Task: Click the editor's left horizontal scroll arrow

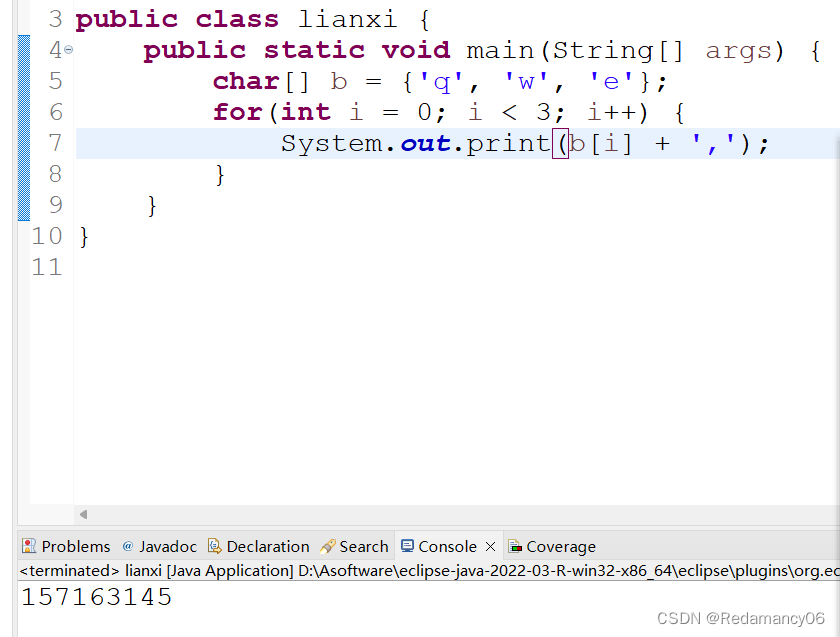Action: tap(83, 514)
